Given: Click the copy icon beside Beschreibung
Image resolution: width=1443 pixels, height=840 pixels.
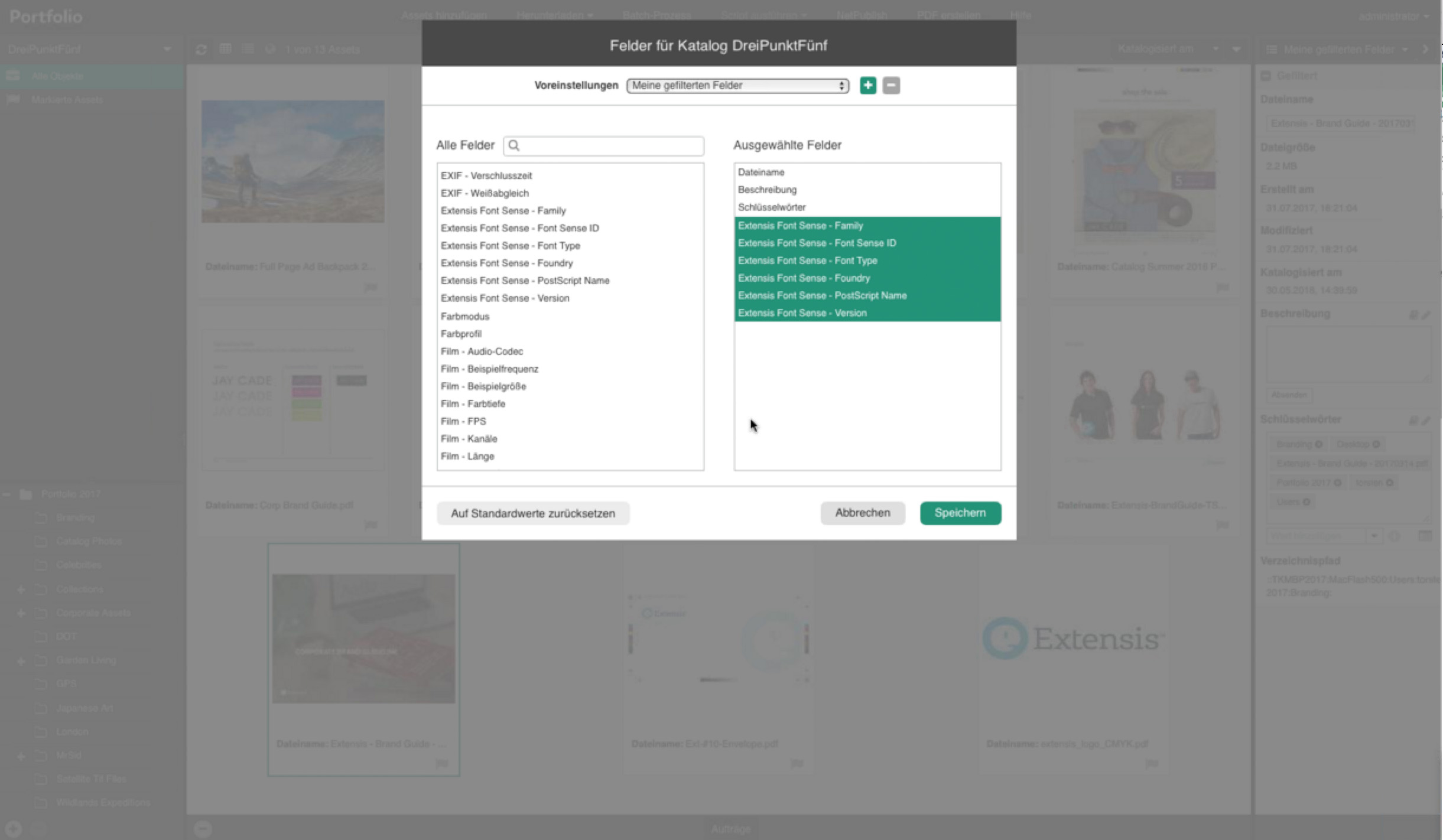Looking at the screenshot, I should click(1413, 314).
